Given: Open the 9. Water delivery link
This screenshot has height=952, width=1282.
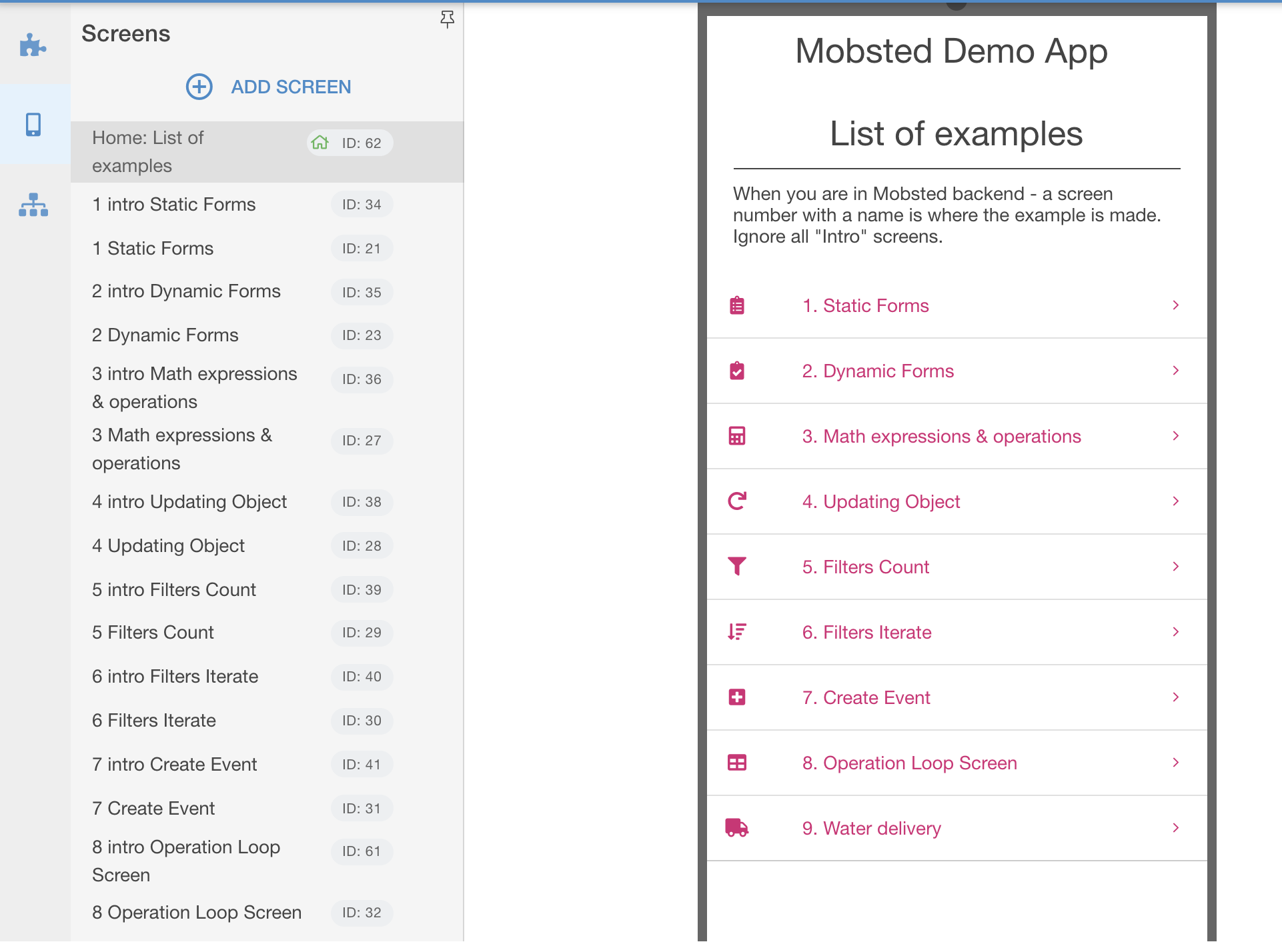Looking at the screenshot, I should [x=871, y=828].
